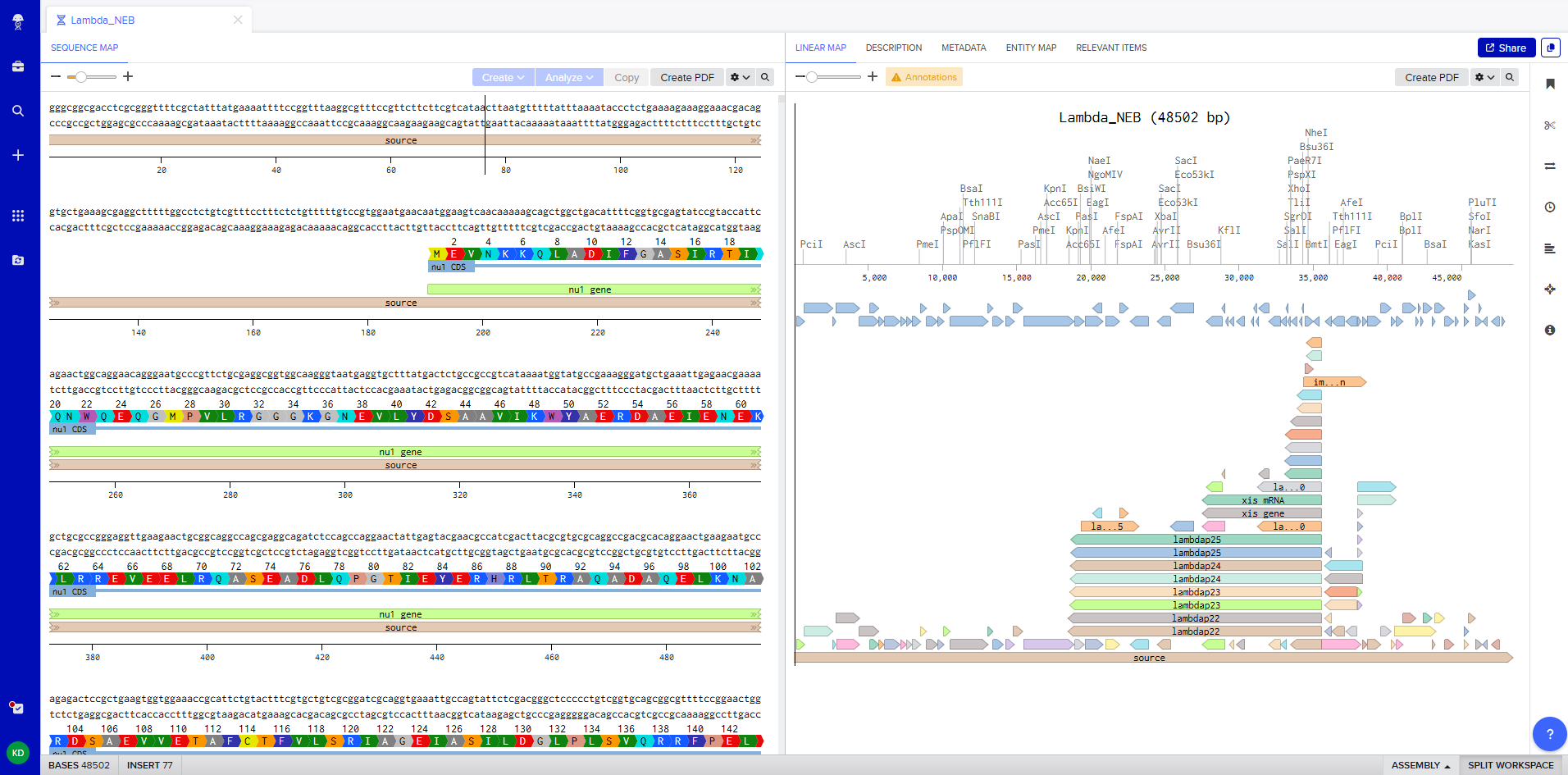Click Create PDF for the linear map
1568x775 pixels.
click(x=1431, y=76)
